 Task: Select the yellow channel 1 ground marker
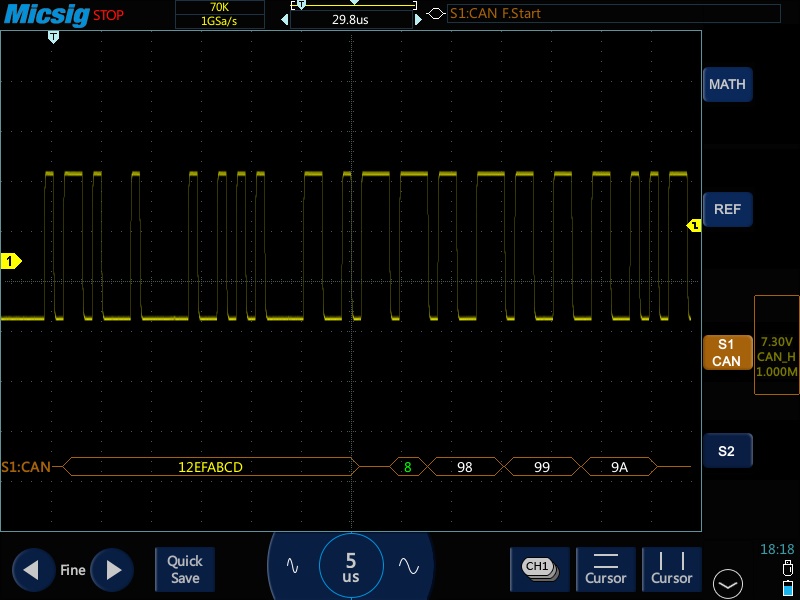click(x=11, y=262)
